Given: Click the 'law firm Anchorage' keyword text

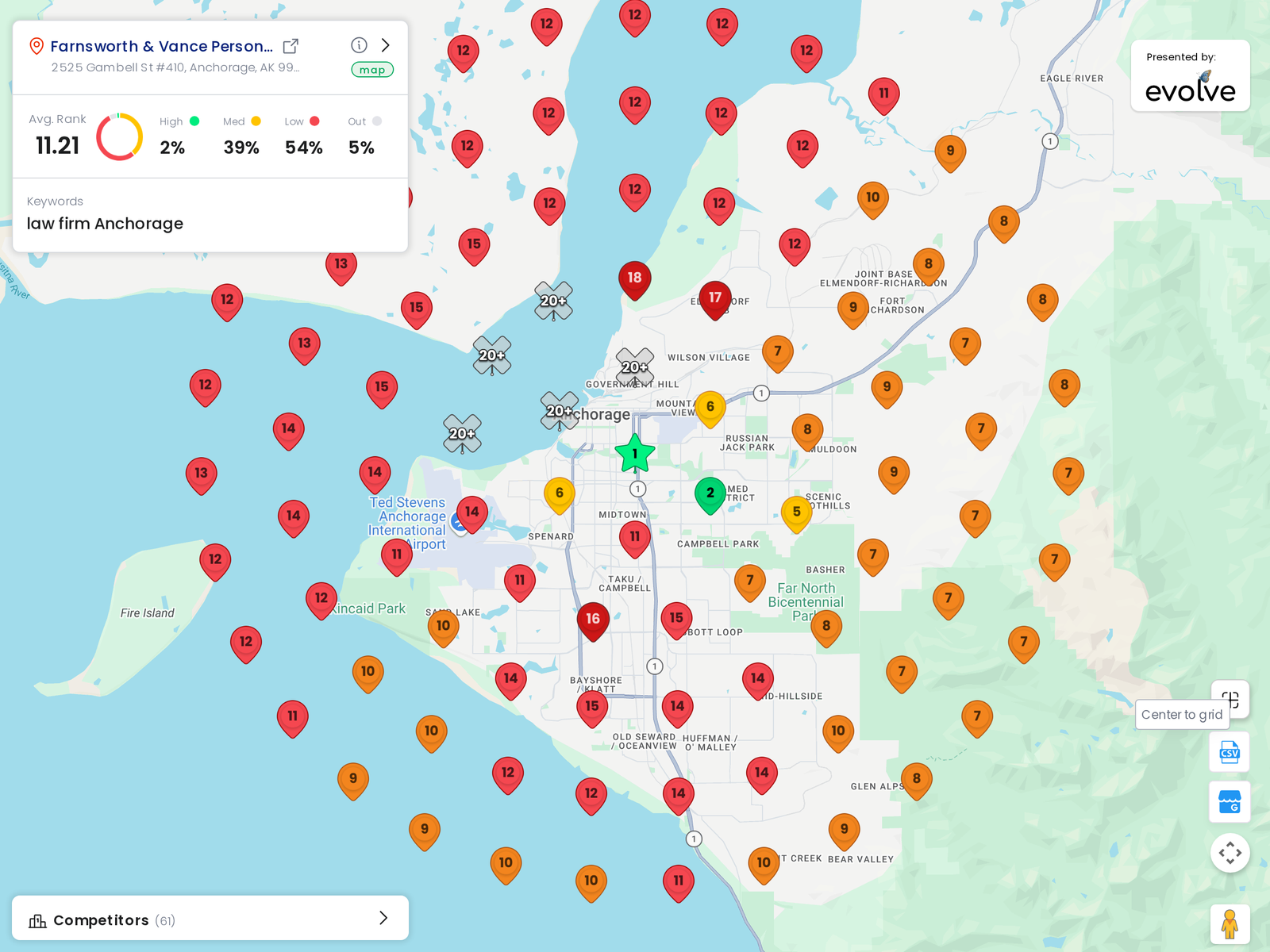Looking at the screenshot, I should pos(105,224).
